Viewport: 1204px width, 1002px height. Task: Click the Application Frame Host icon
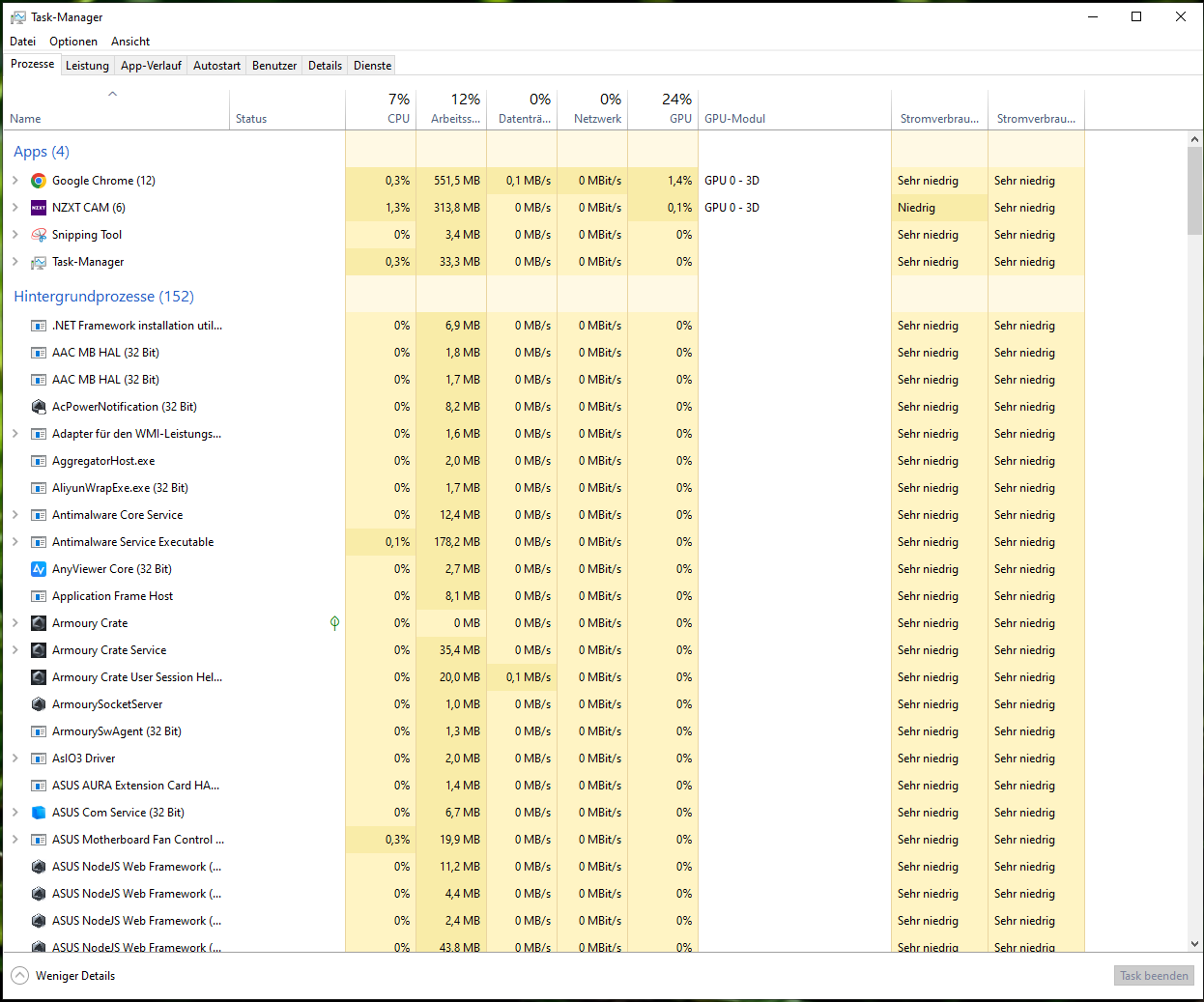click(39, 596)
